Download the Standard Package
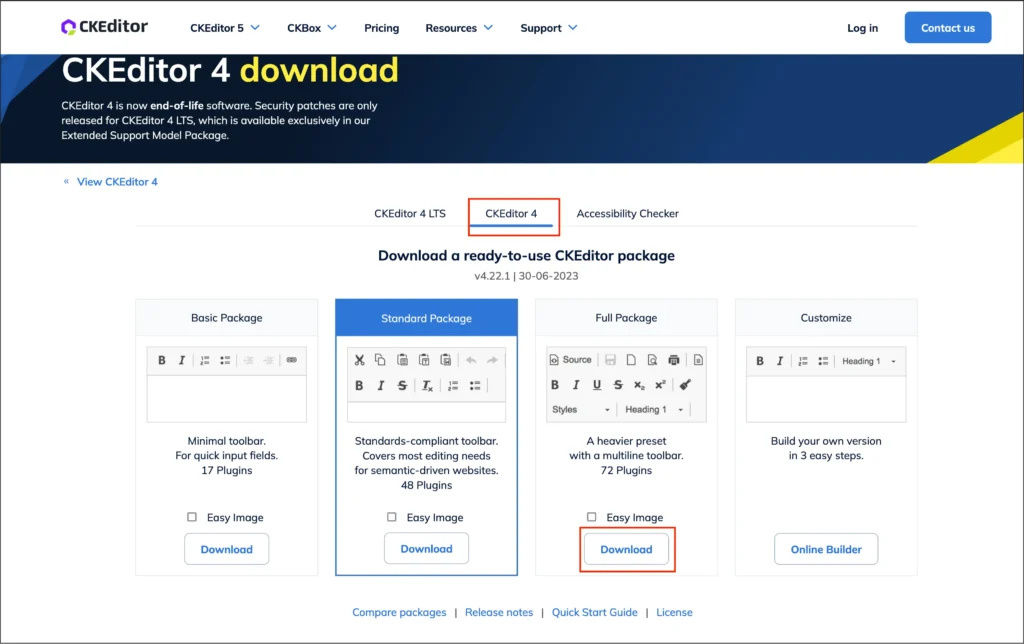The height and width of the screenshot is (644, 1024). pyautogui.click(x=426, y=549)
